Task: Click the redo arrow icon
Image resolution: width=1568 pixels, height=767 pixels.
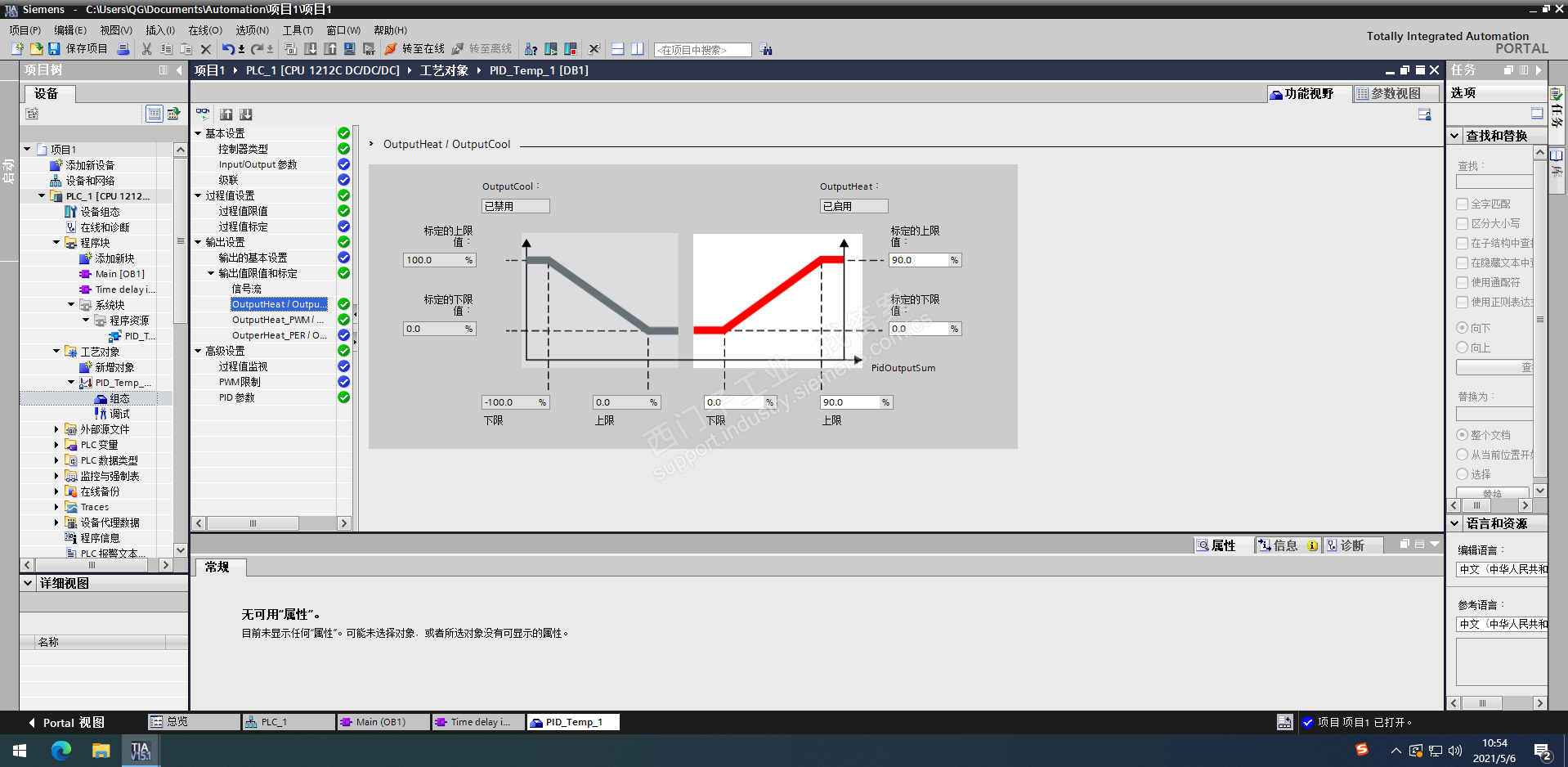Action: (x=258, y=49)
